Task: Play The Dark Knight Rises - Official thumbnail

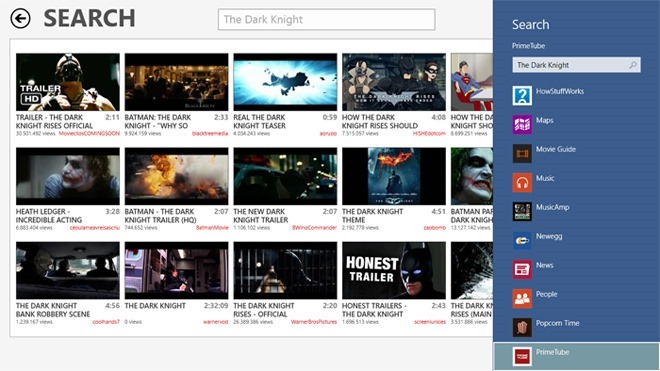Action: [x=285, y=270]
